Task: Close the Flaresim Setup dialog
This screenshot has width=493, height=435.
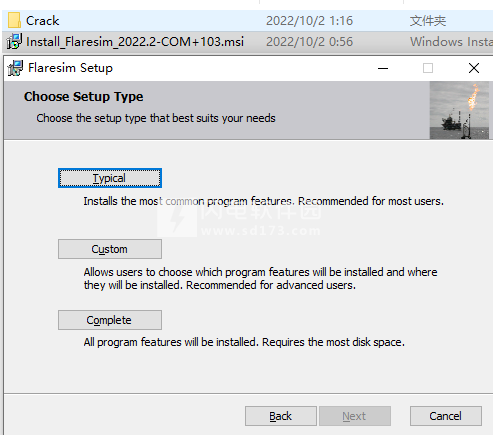Action: click(x=474, y=68)
